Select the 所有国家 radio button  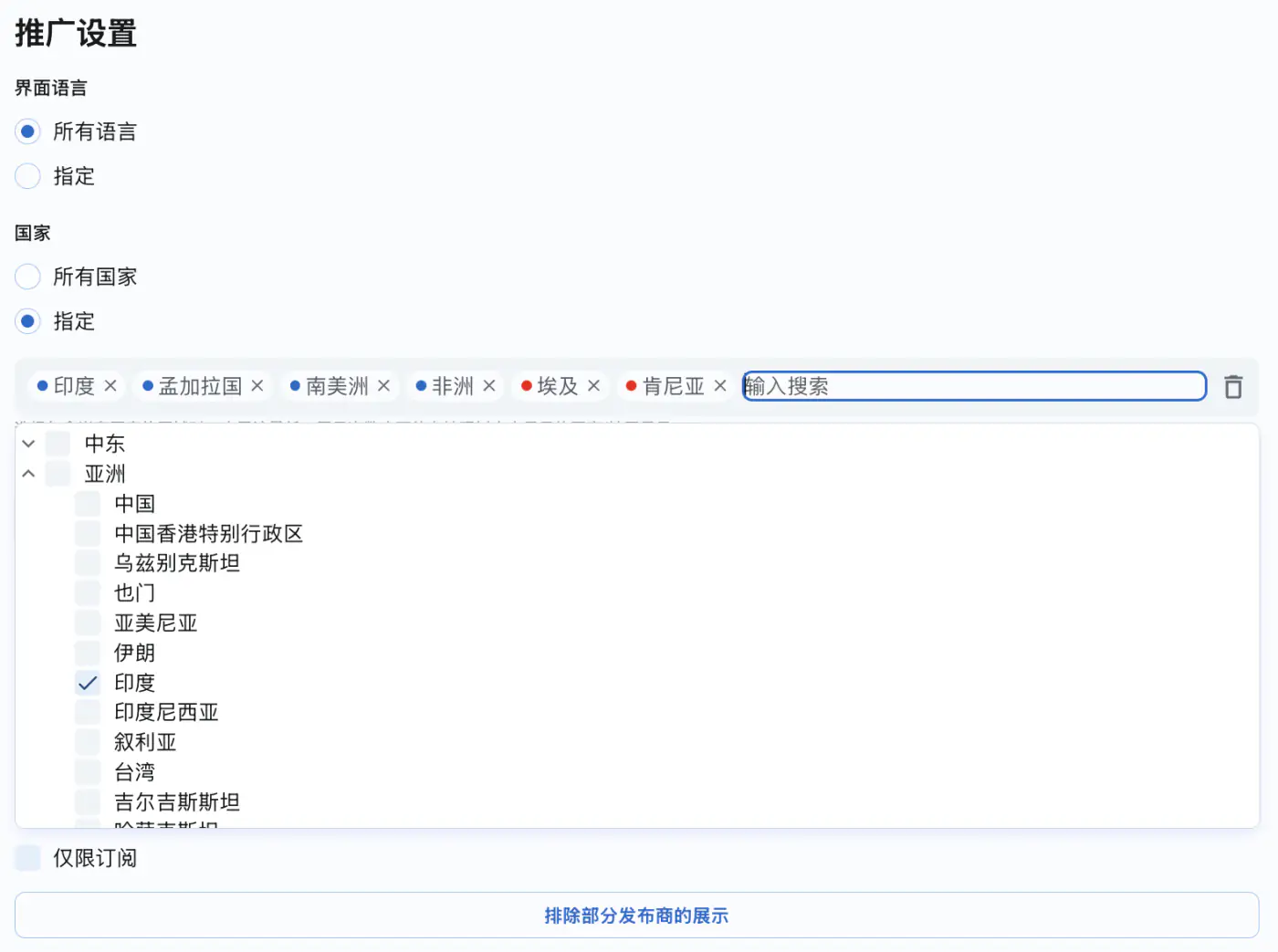[28, 277]
